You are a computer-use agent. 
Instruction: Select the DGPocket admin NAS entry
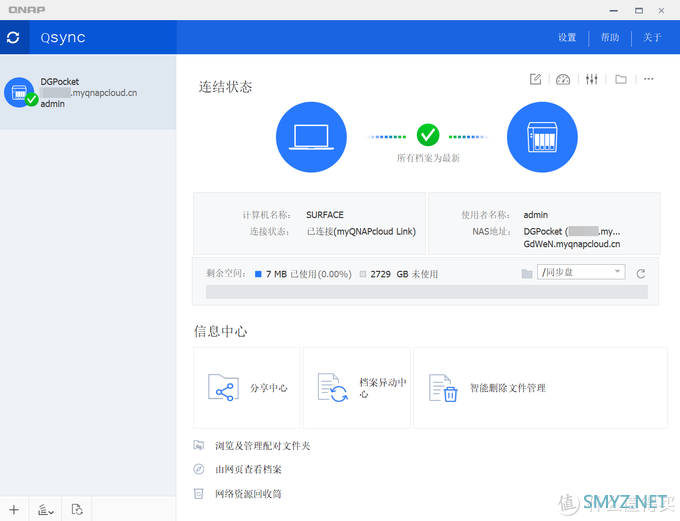click(x=88, y=93)
